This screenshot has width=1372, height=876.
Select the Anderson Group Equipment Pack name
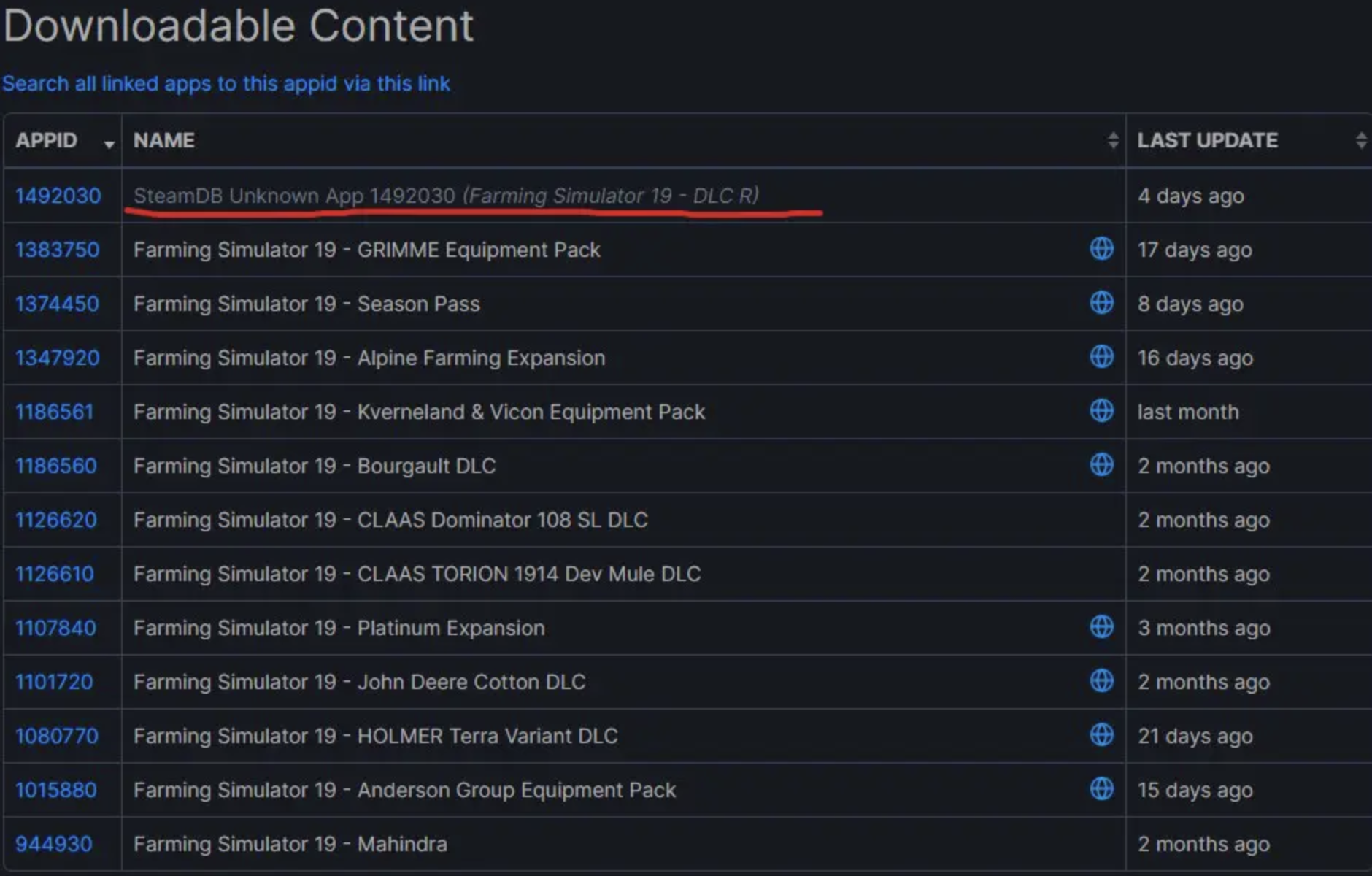404,790
